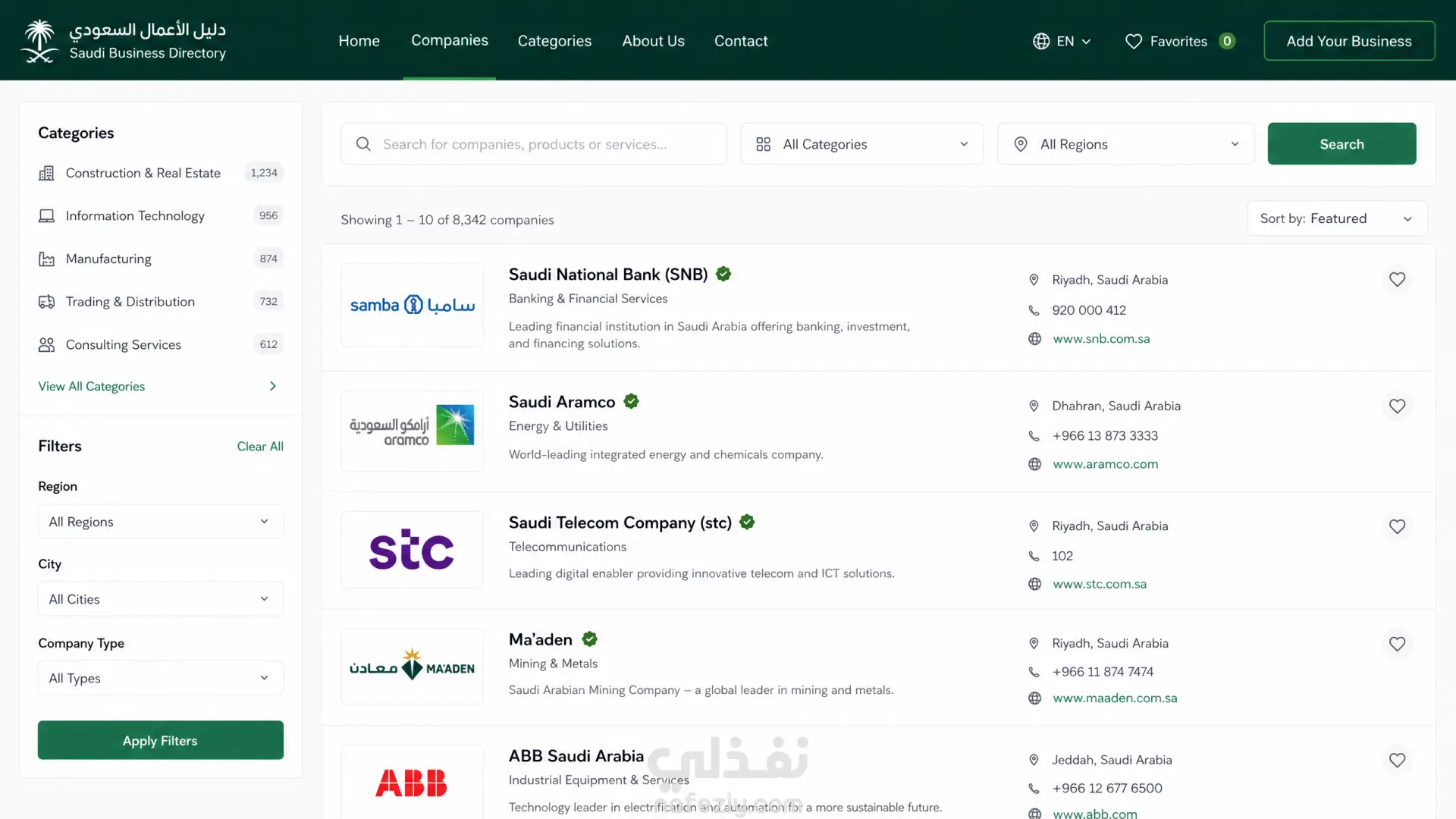
Task: Open the Contact page
Action: [x=741, y=41]
